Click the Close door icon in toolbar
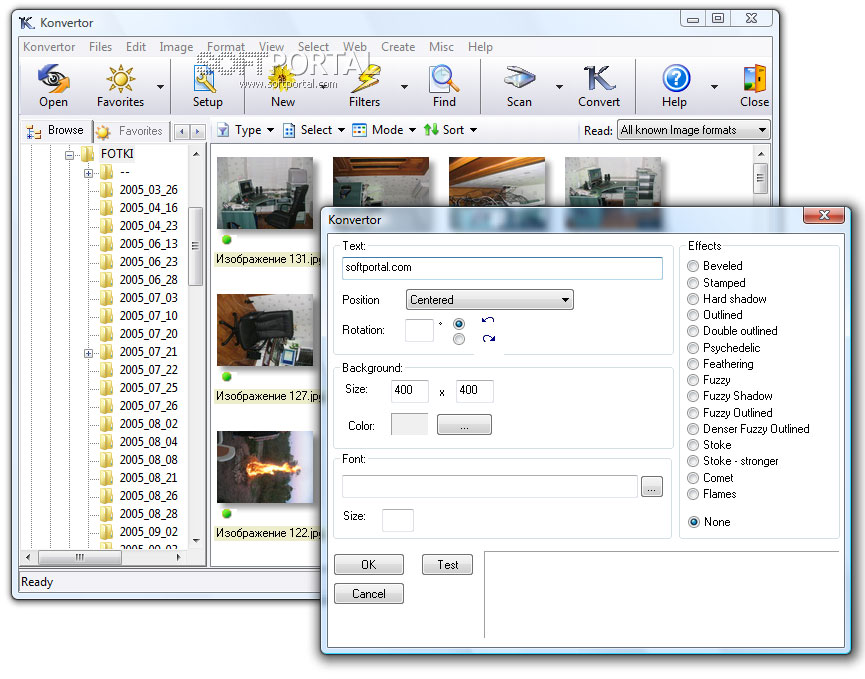Image resolution: width=865 pixels, height=679 pixels. 755,78
